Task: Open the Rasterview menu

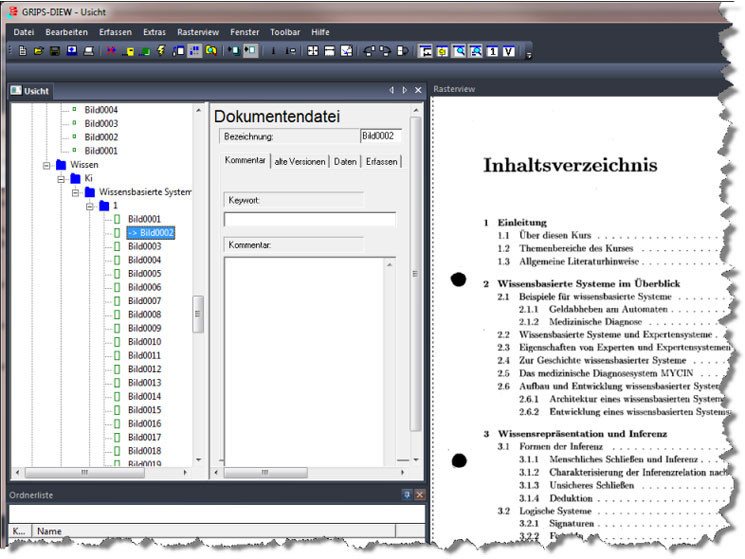Action: [196, 32]
